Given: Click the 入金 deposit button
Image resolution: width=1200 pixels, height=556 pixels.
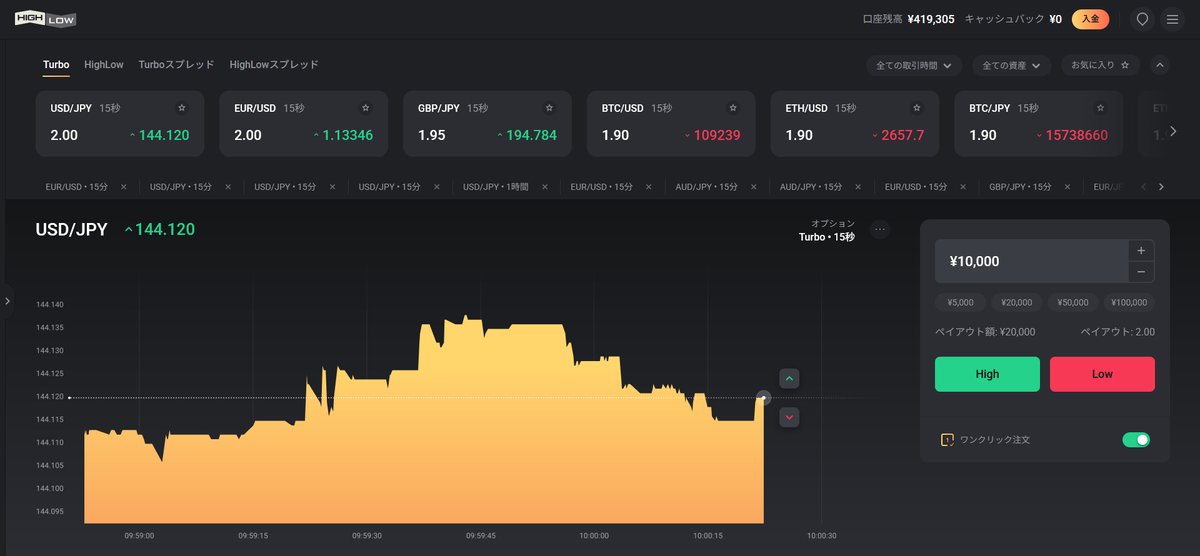Looking at the screenshot, I should tap(1090, 19).
